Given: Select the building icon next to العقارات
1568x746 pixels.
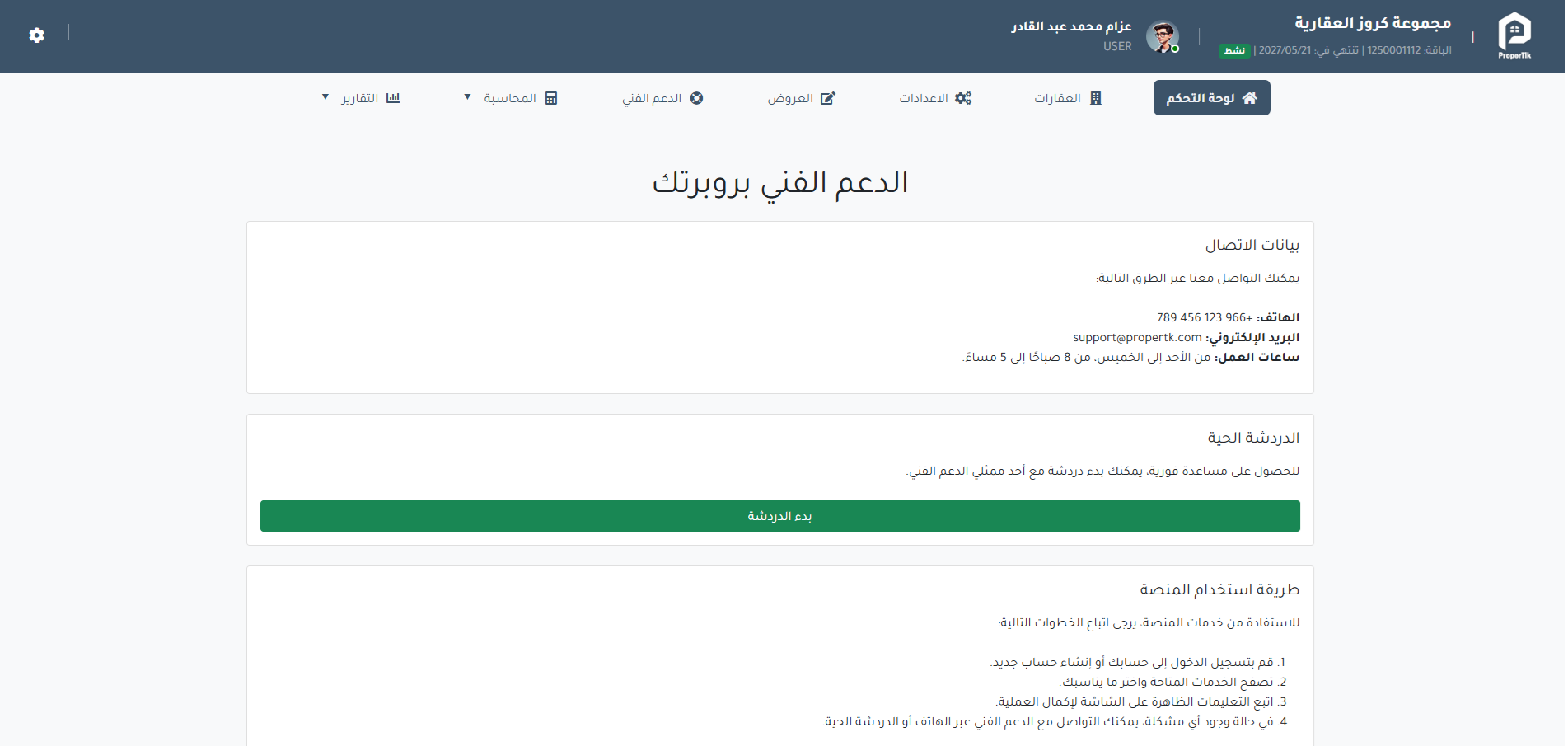Looking at the screenshot, I should pos(1096,97).
